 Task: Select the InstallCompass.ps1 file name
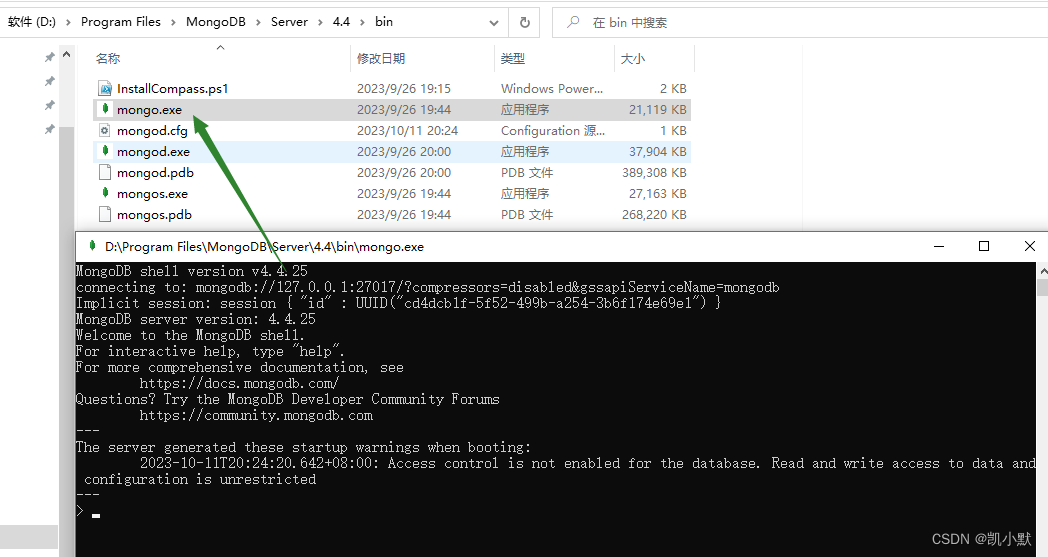point(172,88)
